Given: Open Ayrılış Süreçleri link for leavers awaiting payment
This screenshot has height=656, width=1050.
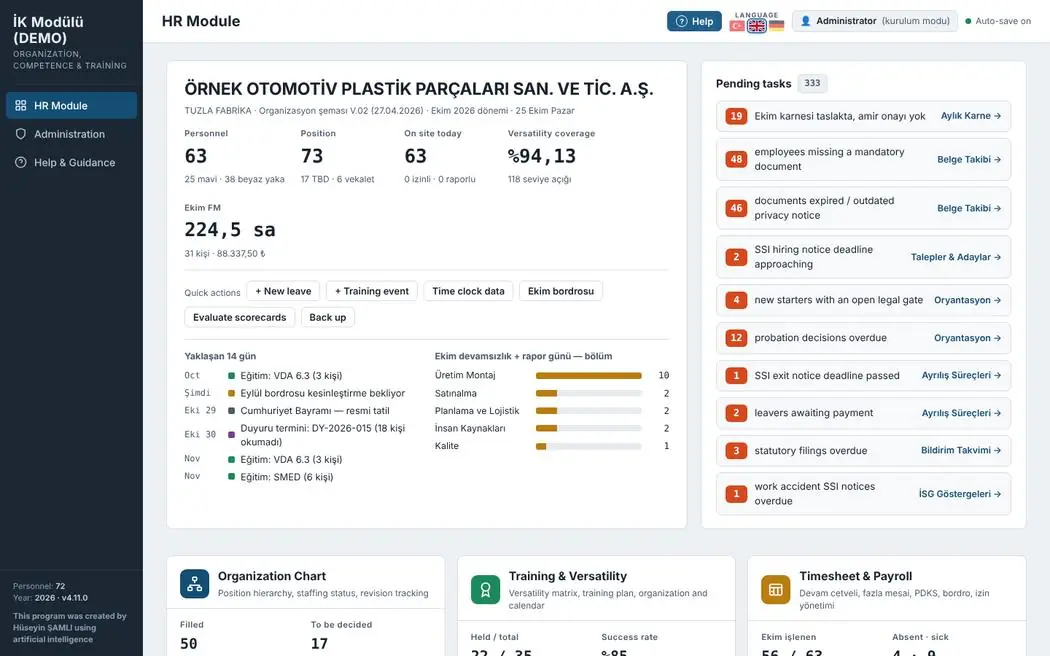Looking at the screenshot, I should pyautogui.click(x=961, y=413).
